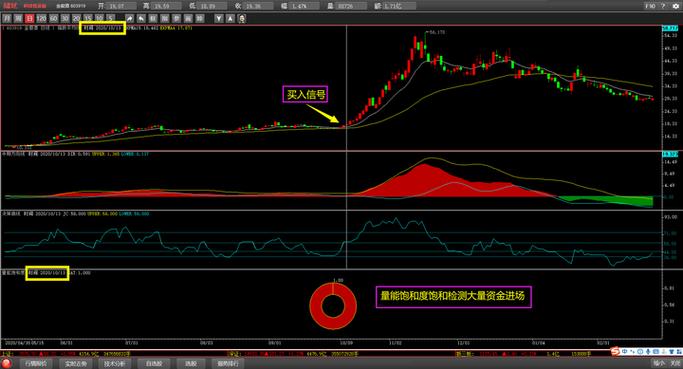Select the 120-minute period button
The width and height of the screenshot is (683, 369).
pos(41,18)
